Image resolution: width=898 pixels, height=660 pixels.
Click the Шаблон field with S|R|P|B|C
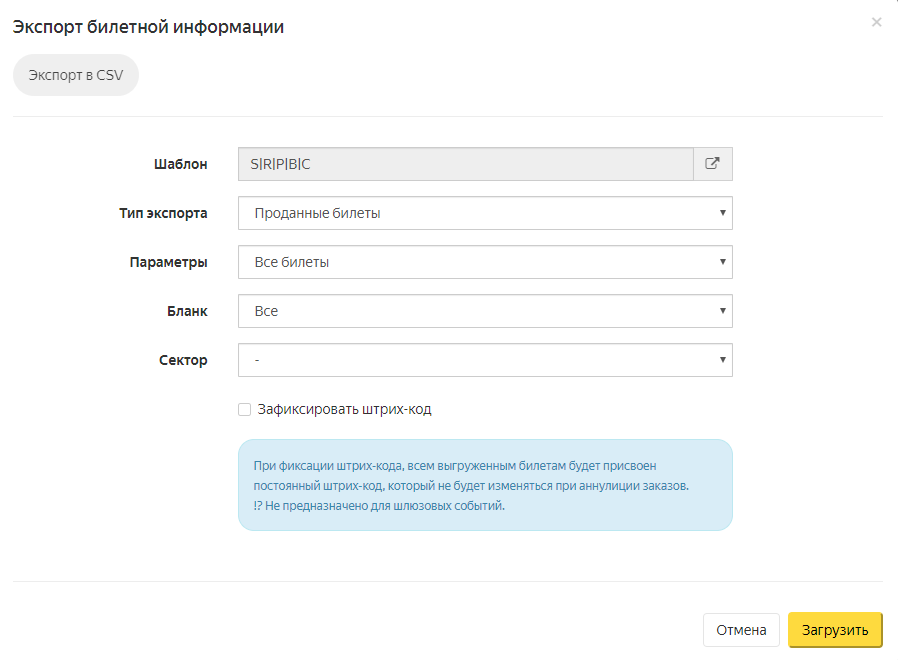click(465, 164)
